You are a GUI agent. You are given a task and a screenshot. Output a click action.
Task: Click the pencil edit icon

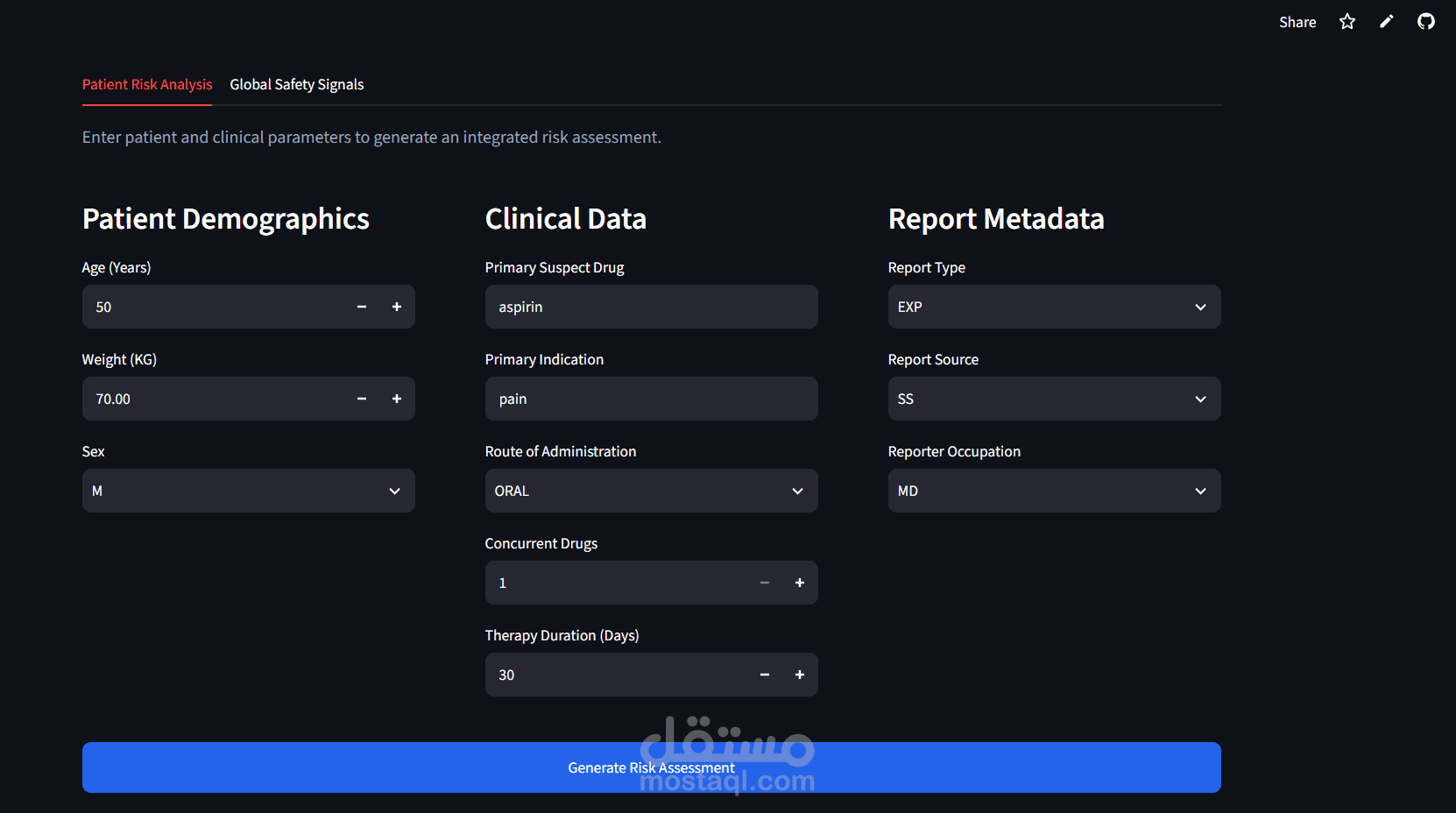coord(1387,22)
